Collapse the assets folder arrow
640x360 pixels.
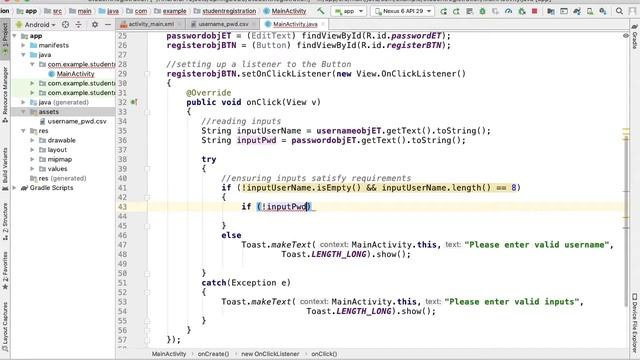(x=24, y=112)
